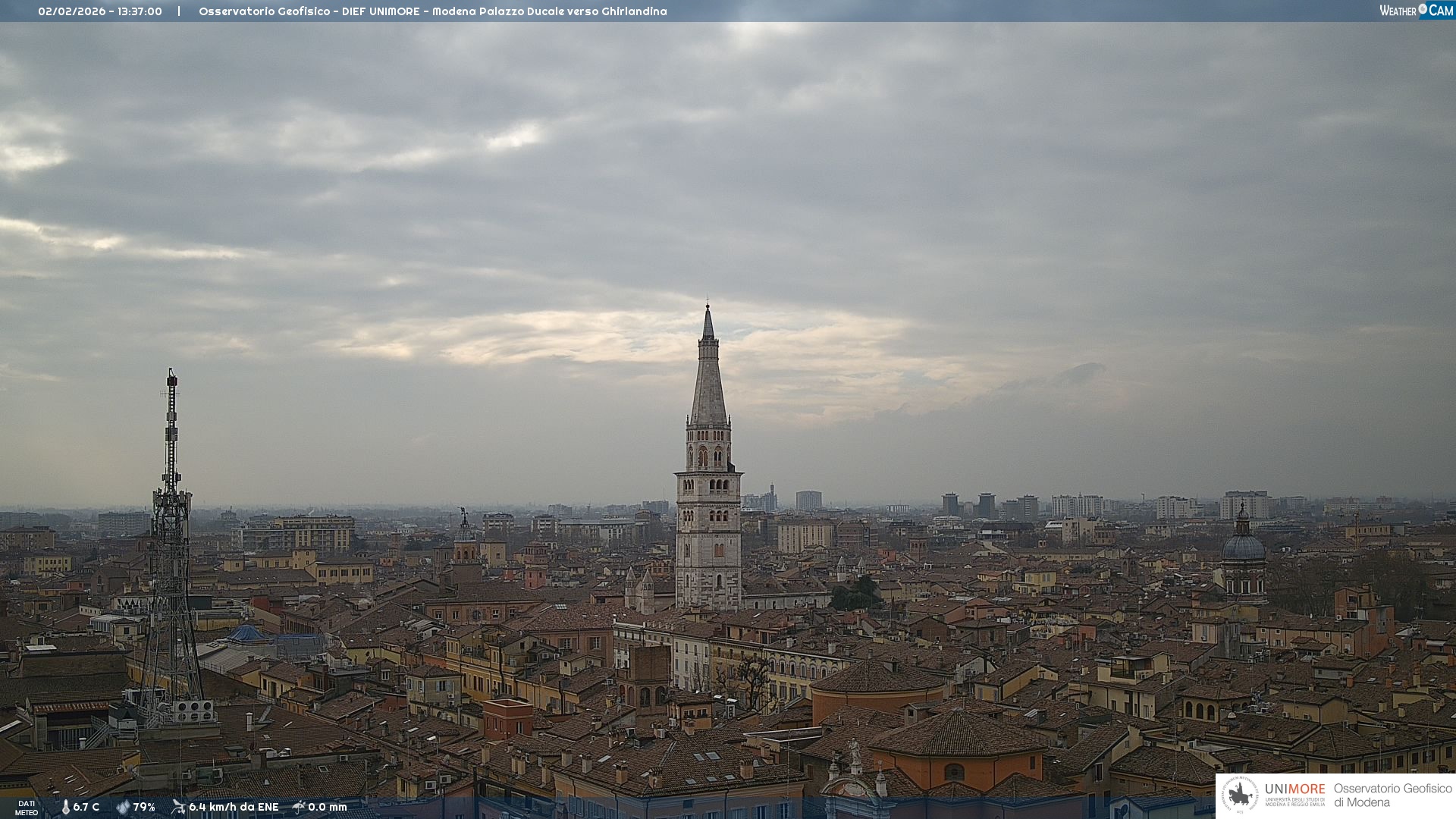Click the wind anemometer icon

click(x=178, y=807)
